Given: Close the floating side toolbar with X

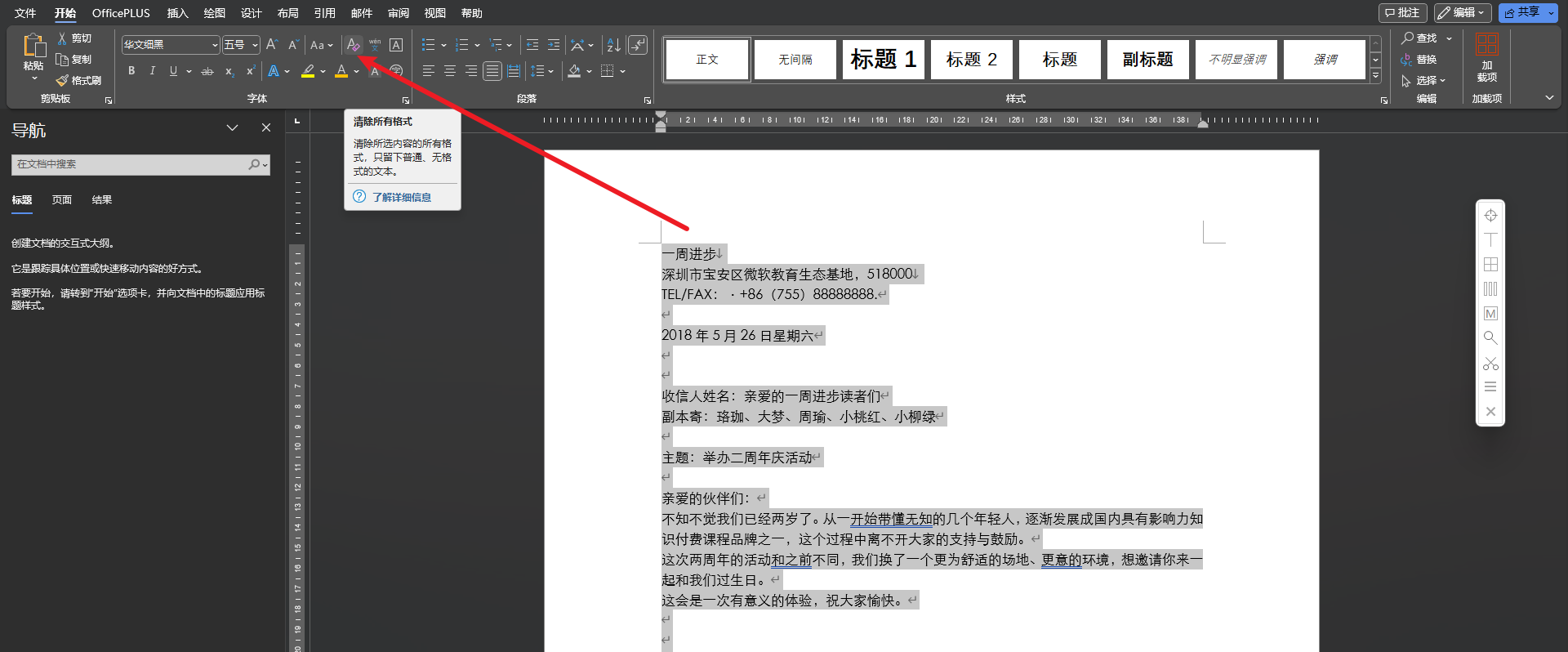Looking at the screenshot, I should 1490,412.
